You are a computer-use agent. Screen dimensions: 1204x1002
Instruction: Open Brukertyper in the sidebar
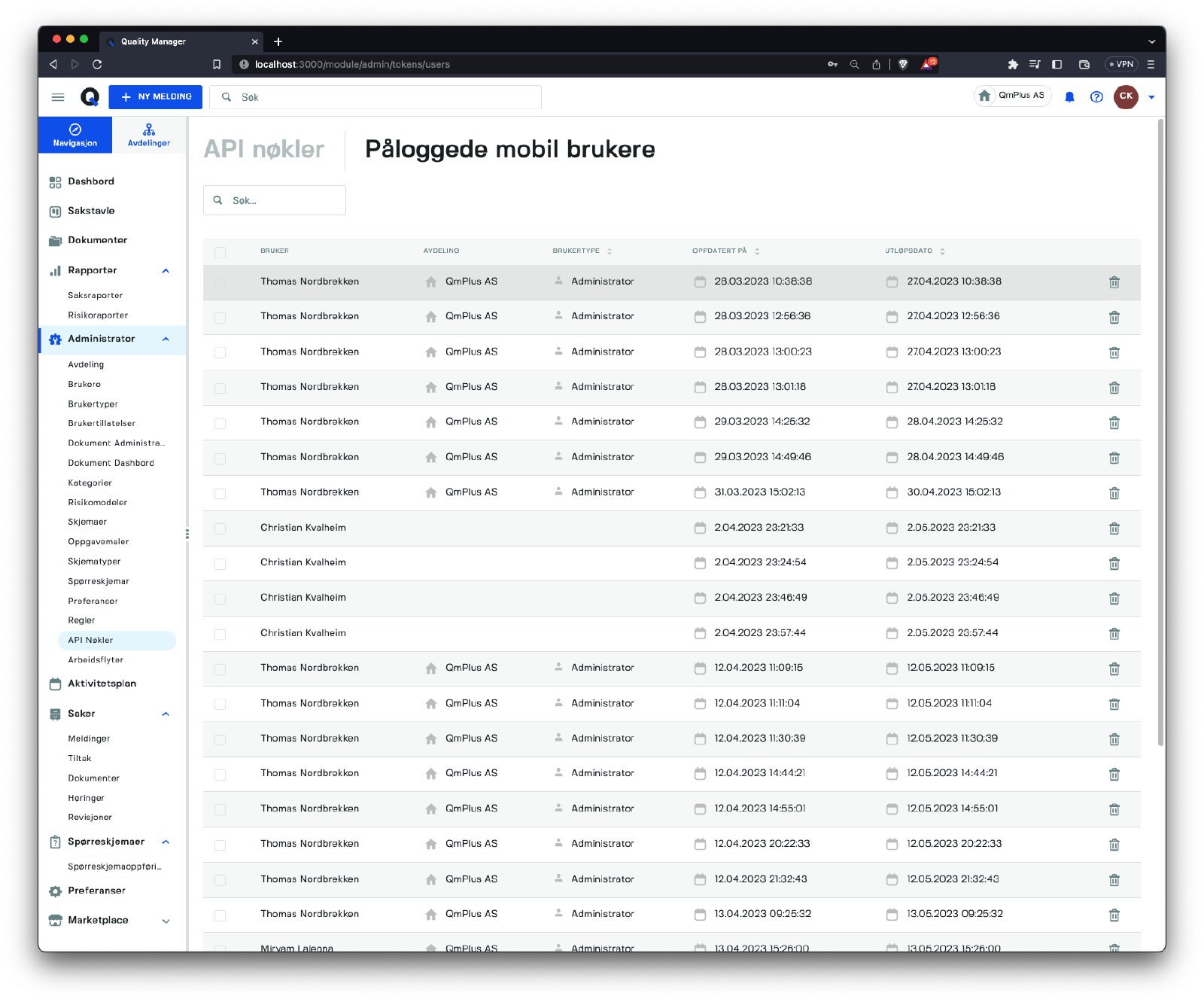[93, 404]
